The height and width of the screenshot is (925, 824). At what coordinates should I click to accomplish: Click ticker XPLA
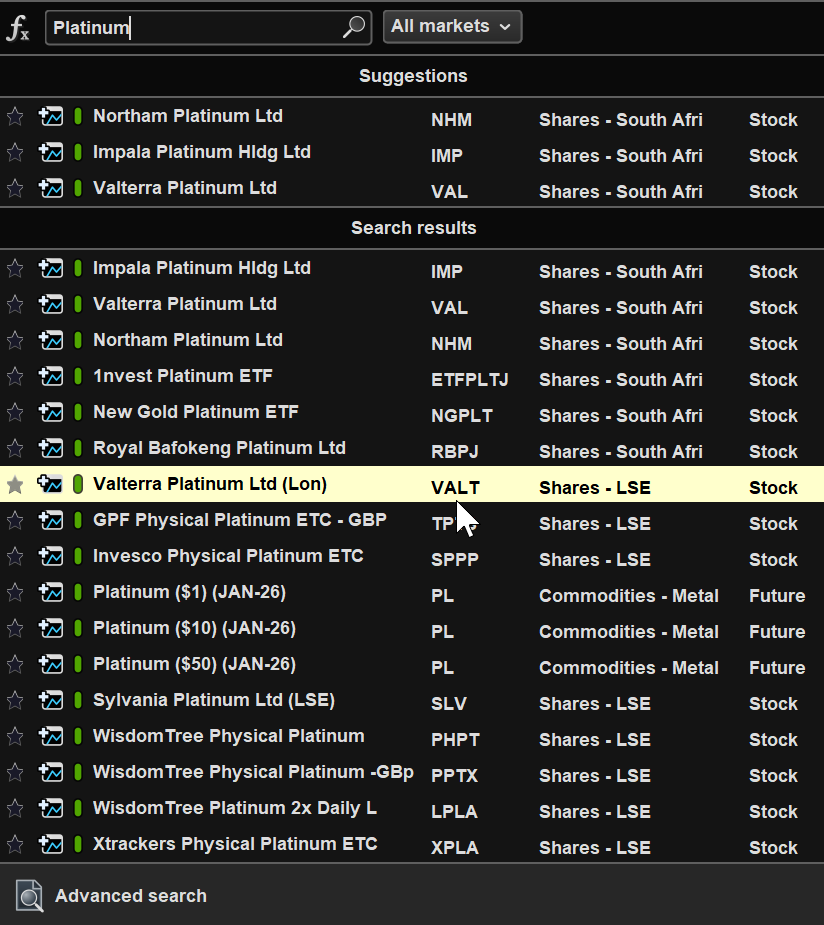[x=455, y=848]
